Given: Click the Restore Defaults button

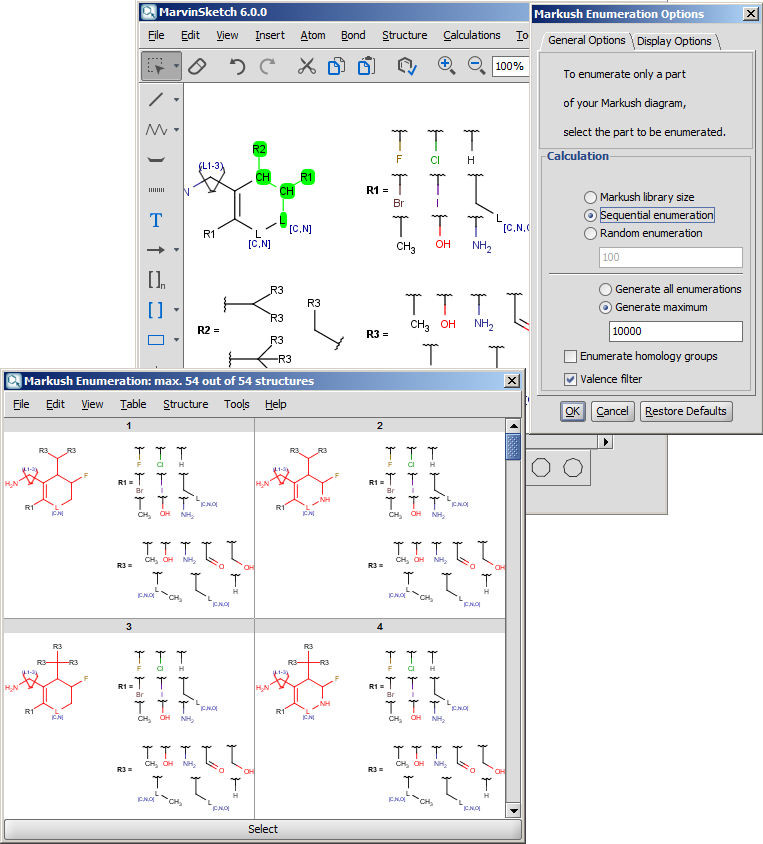Looking at the screenshot, I should tap(686, 411).
